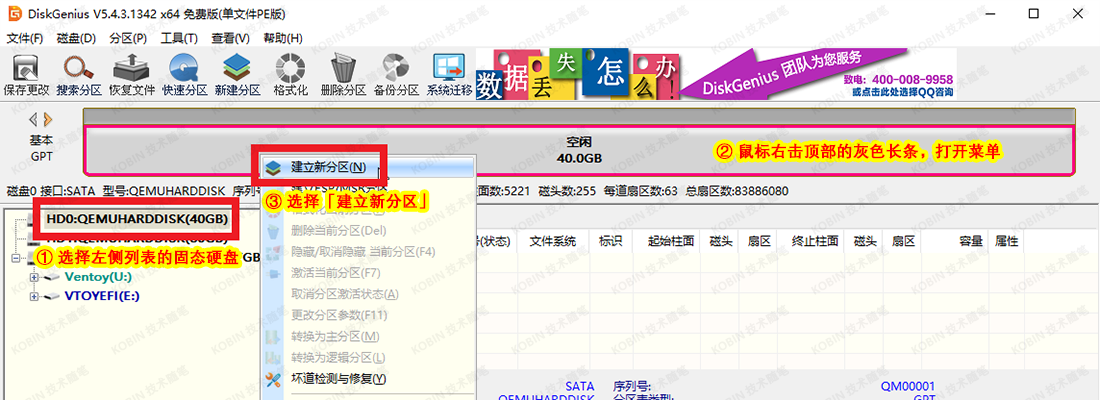Click the 删除分区 (Delete Partition) toolbar icon

click(343, 74)
